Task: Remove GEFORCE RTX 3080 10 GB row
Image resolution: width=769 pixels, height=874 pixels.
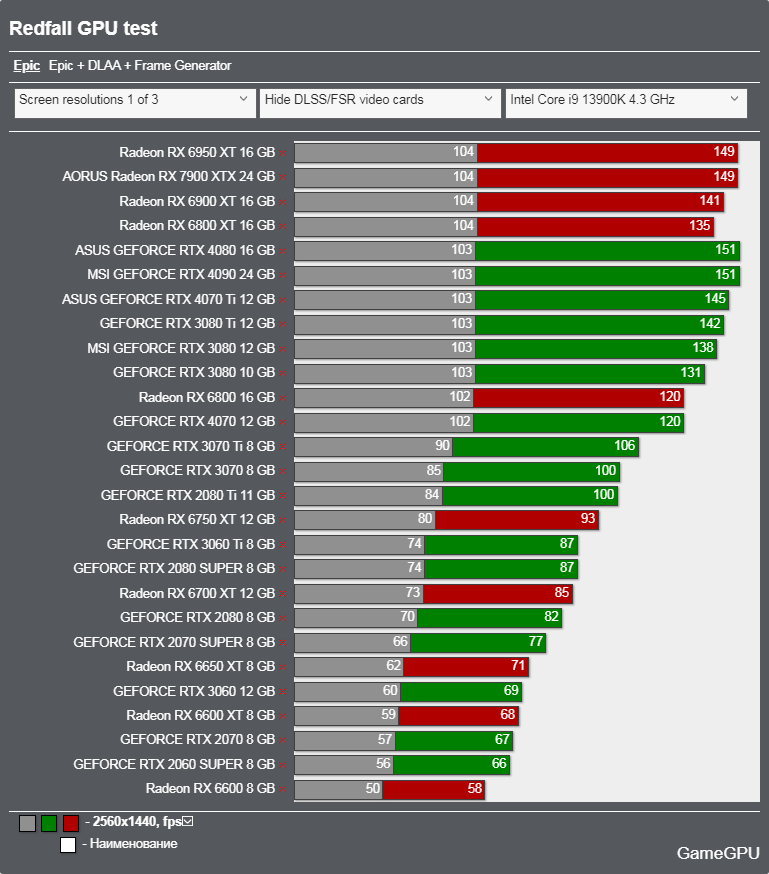Action: tap(283, 373)
